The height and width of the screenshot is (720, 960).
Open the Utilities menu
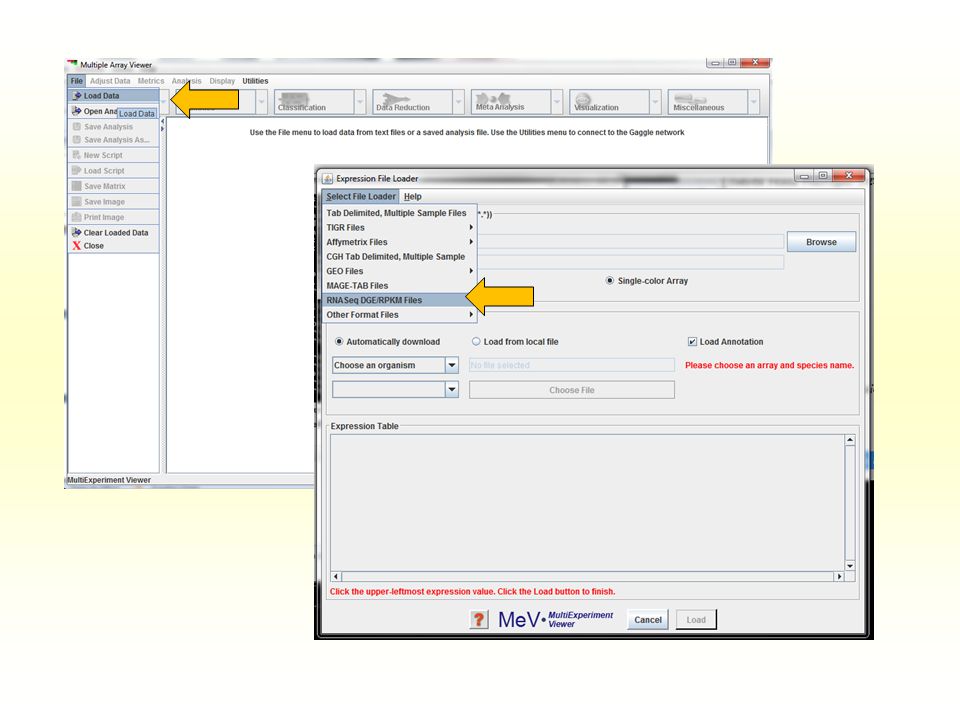tap(255, 81)
